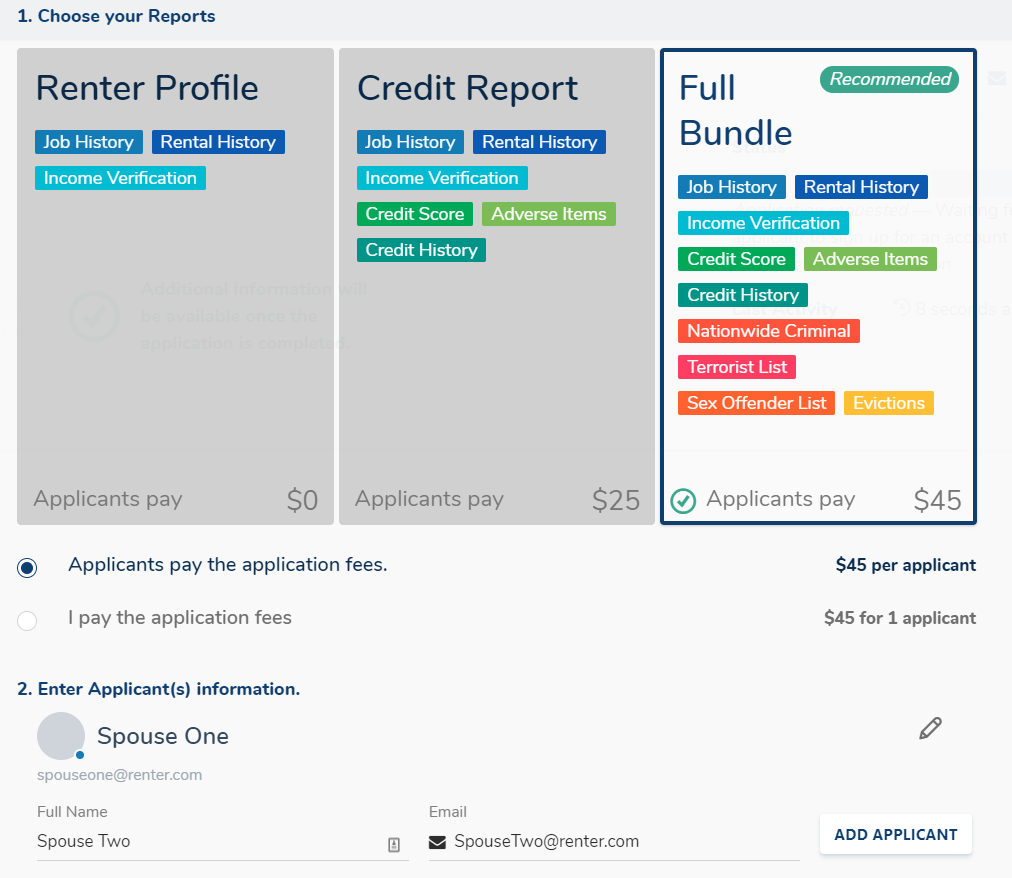Click the Adverse Items tag in Credit Report
The image size is (1012, 878).
coord(548,214)
